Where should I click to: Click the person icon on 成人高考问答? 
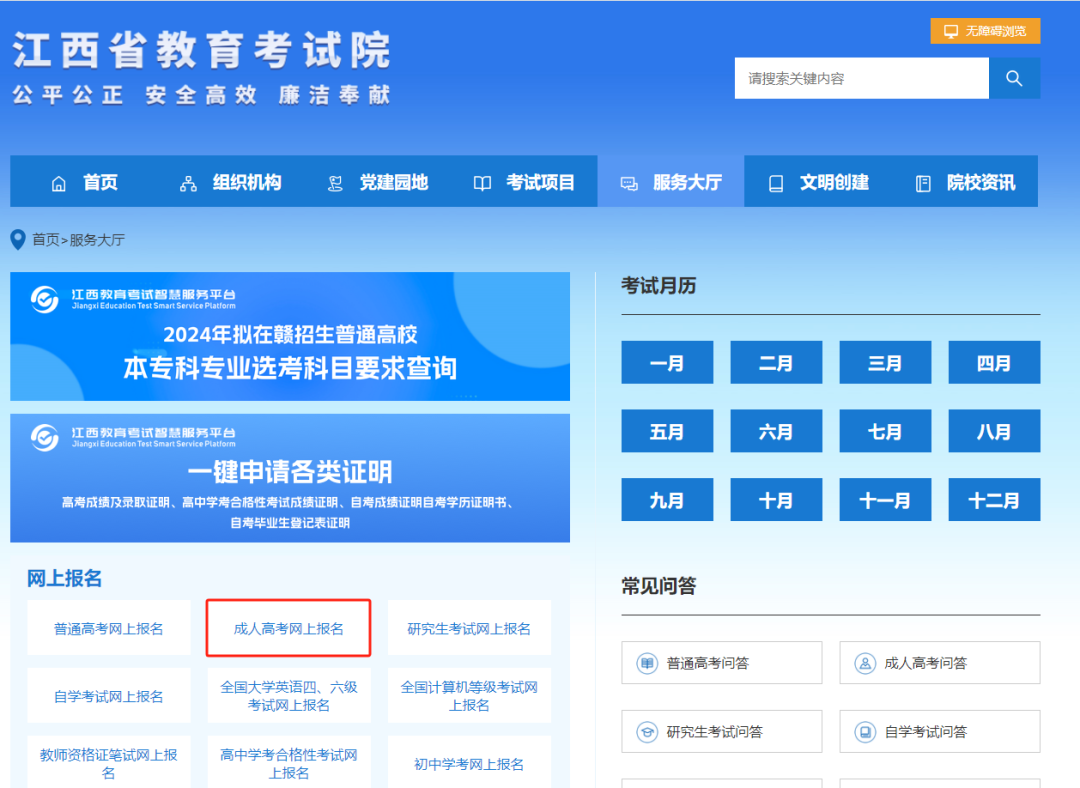tap(865, 662)
